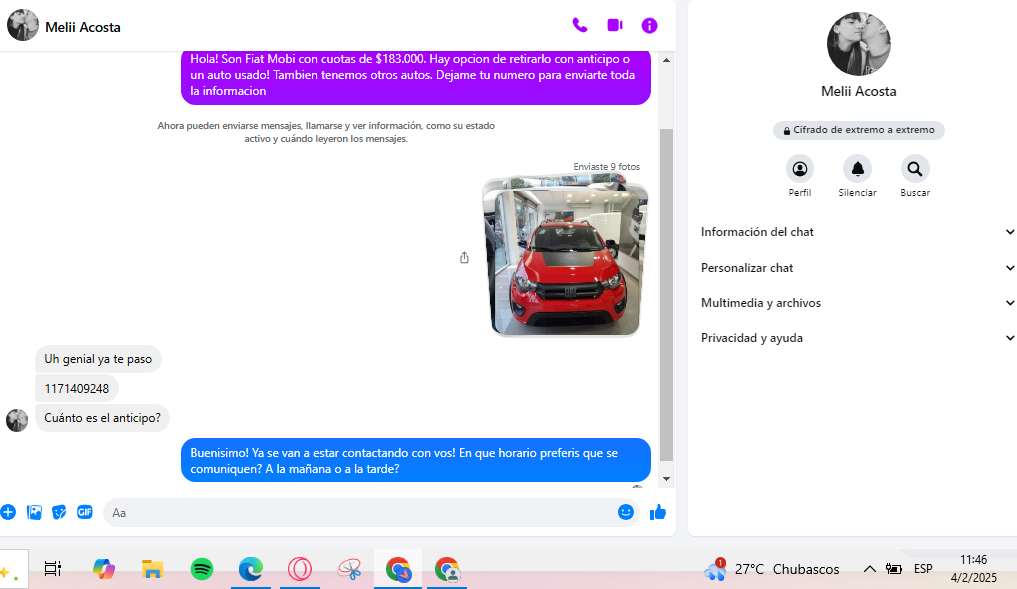Attach a photo file to the message

tap(34, 512)
